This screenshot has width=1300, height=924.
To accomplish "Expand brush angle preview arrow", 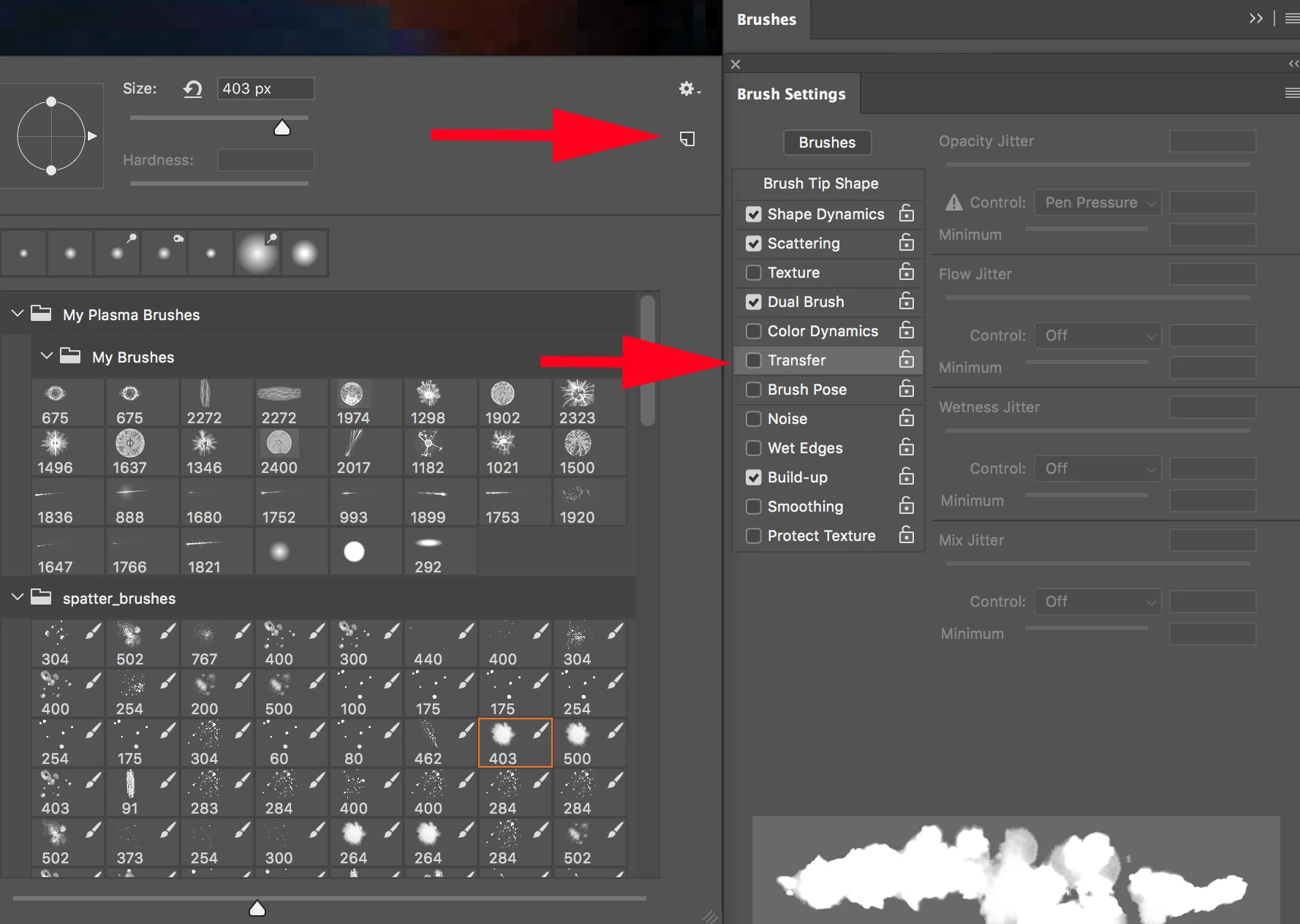I will pos(92,136).
